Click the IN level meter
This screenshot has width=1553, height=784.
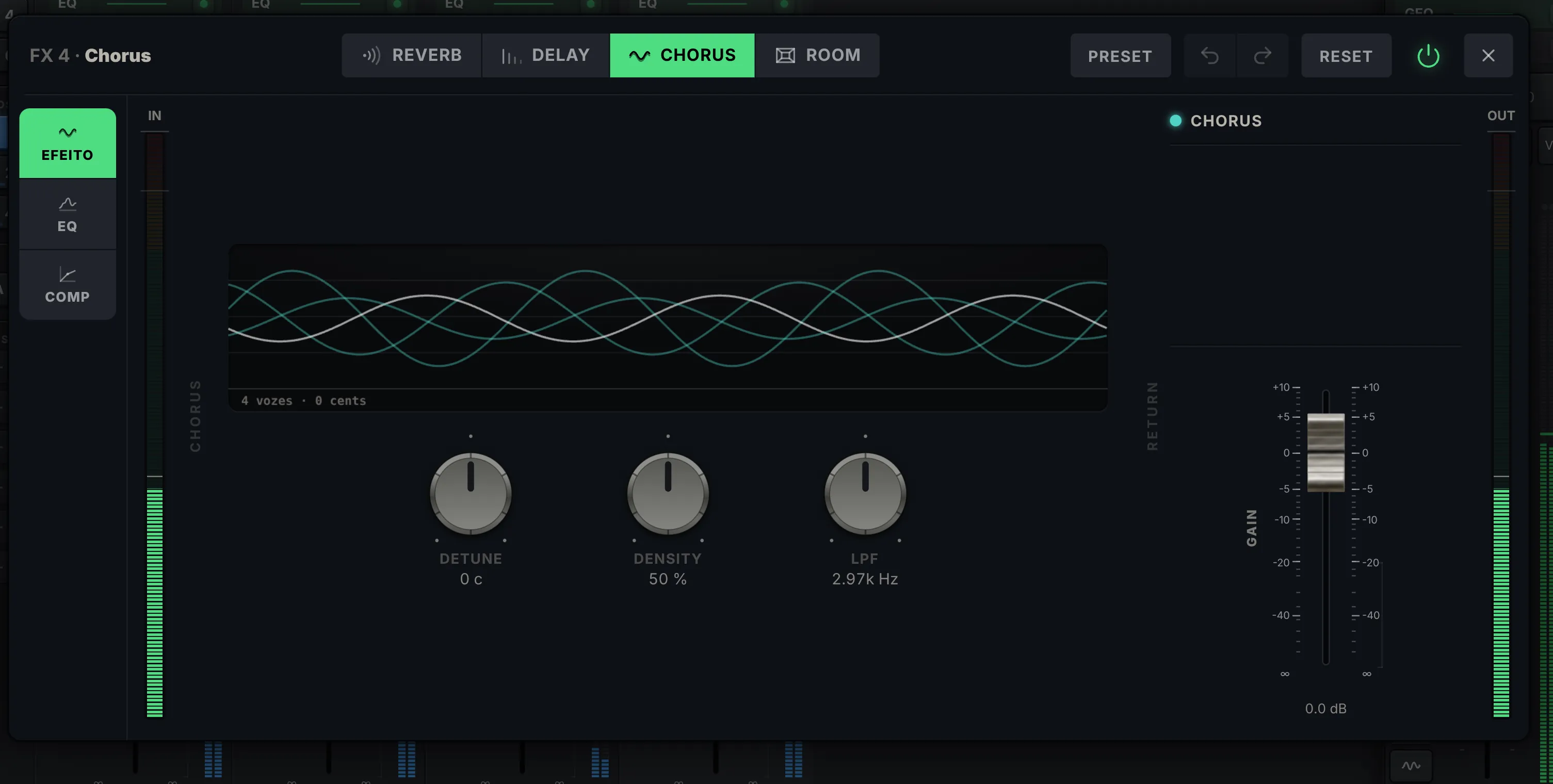coord(155,425)
